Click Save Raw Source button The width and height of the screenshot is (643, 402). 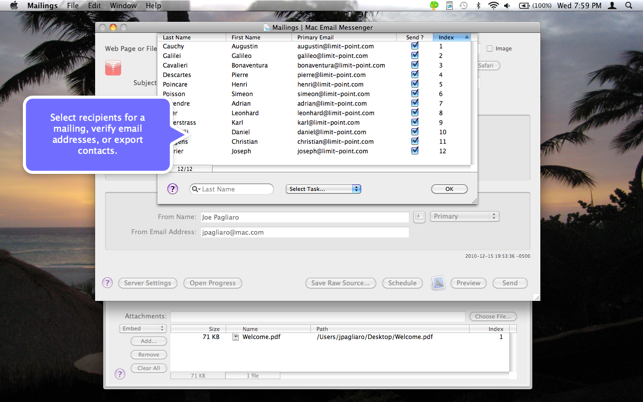[x=340, y=283]
